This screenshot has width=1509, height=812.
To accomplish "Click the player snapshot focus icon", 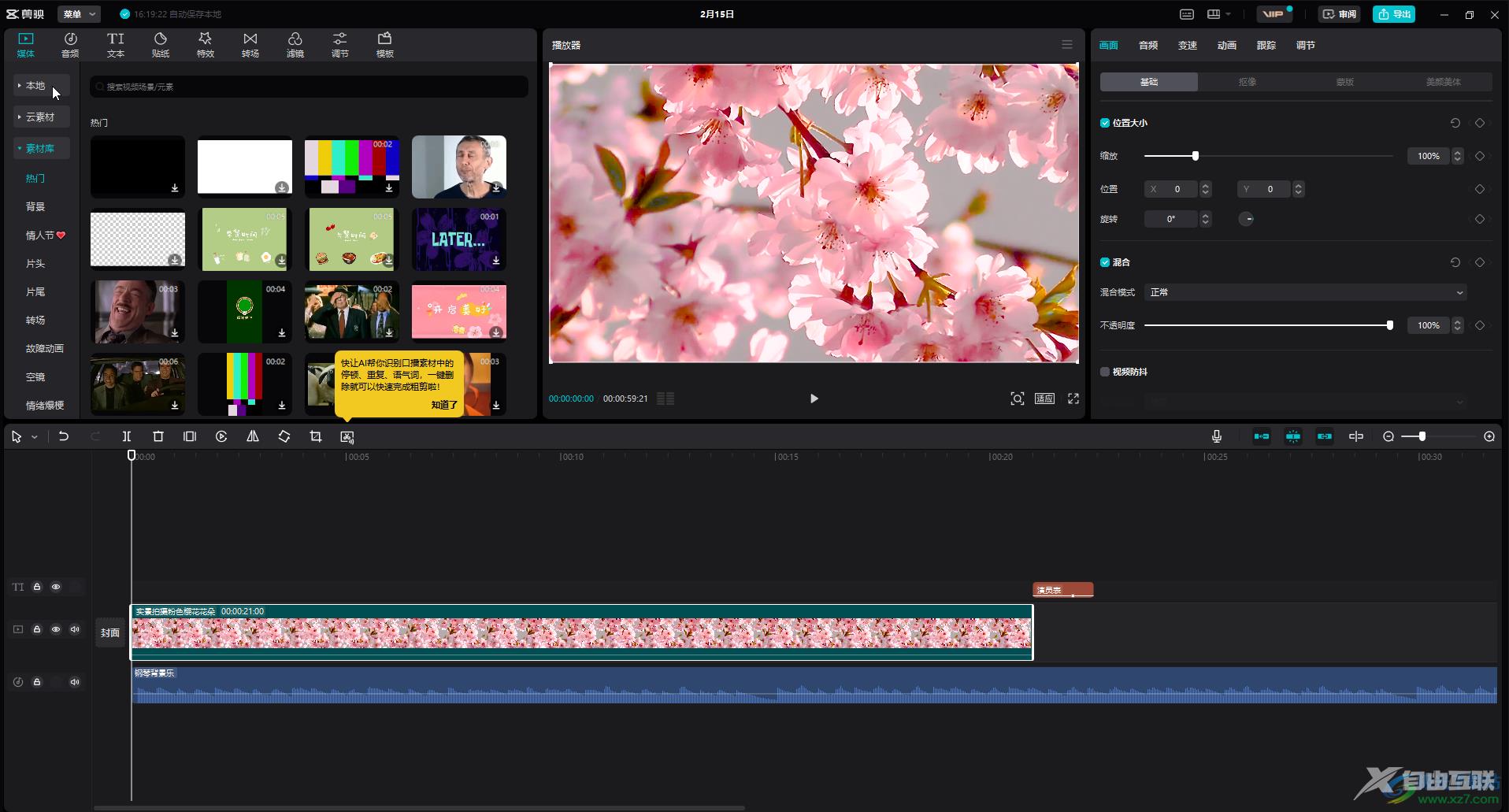I will (1018, 399).
